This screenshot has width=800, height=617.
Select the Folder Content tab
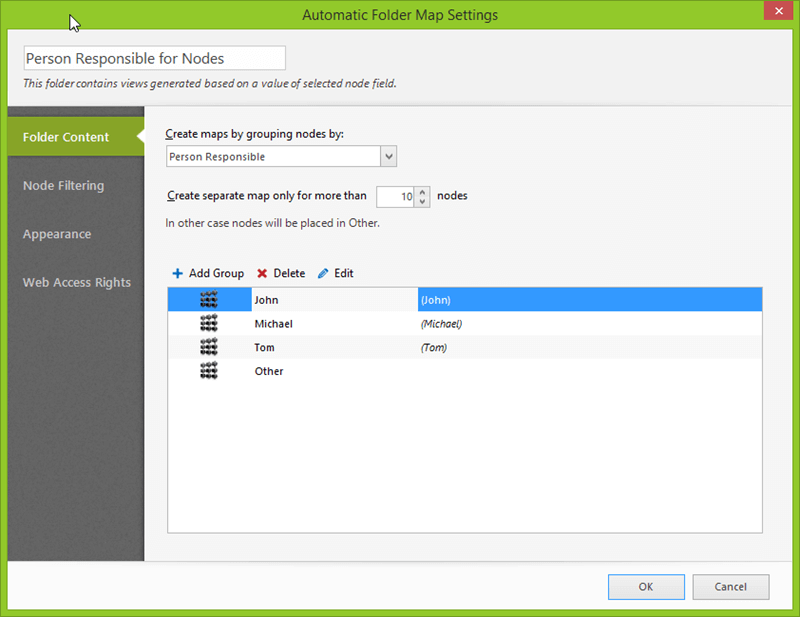[66, 137]
